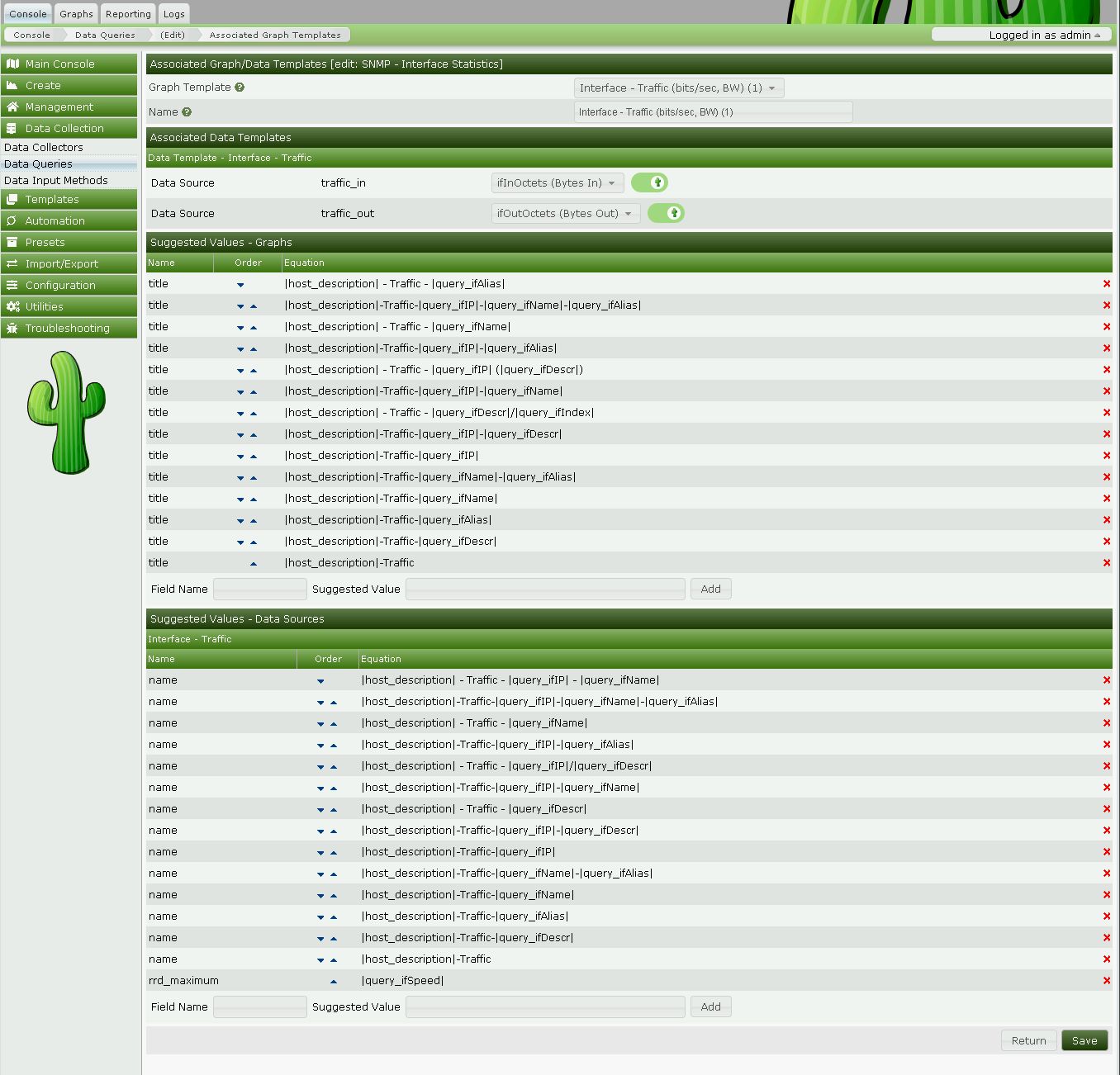Click the Field Name input field
The height and width of the screenshot is (1075, 1120).
[x=259, y=589]
